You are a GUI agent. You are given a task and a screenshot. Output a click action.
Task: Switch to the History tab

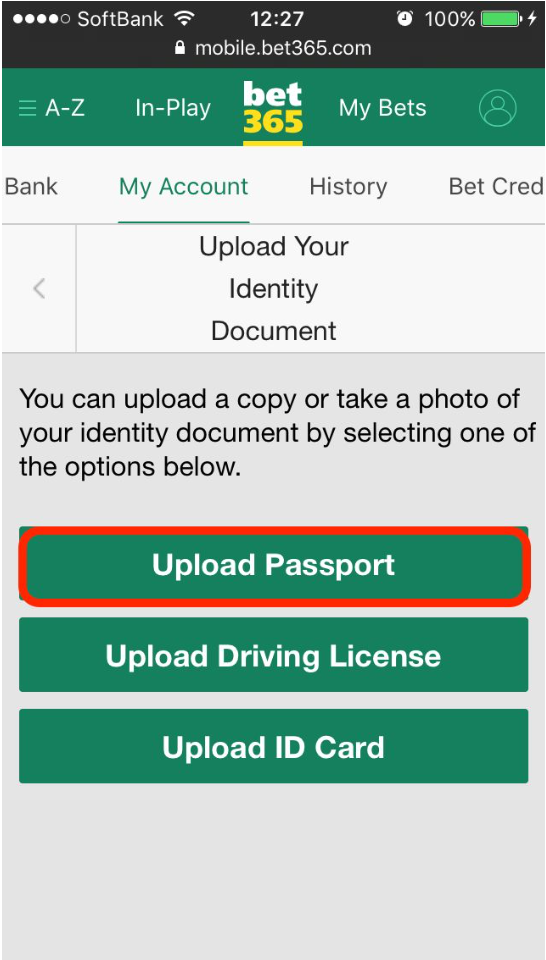click(348, 187)
